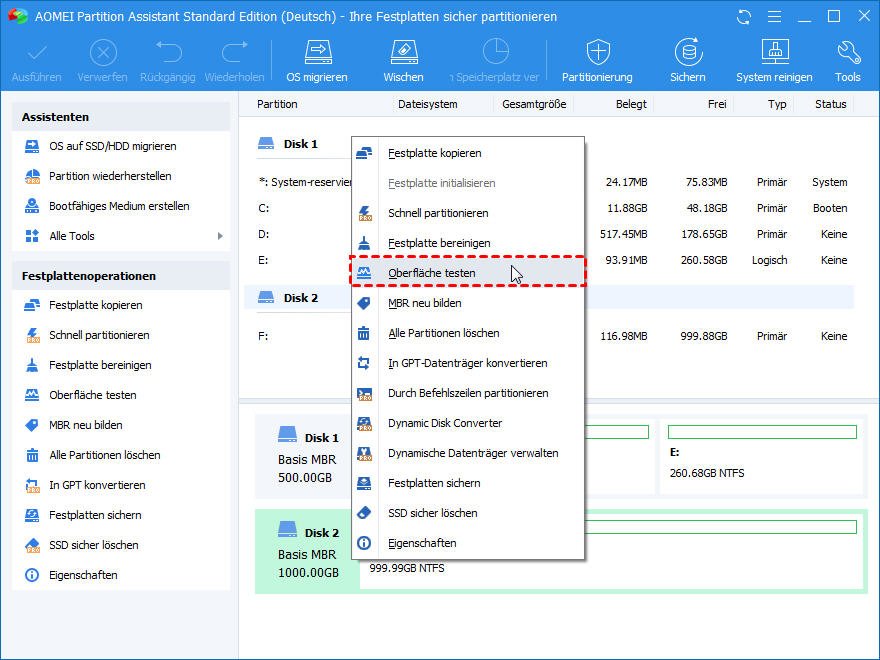Choose SSD sicher löschen in the context menu
Screen dimensions: 880x660
click(468, 513)
